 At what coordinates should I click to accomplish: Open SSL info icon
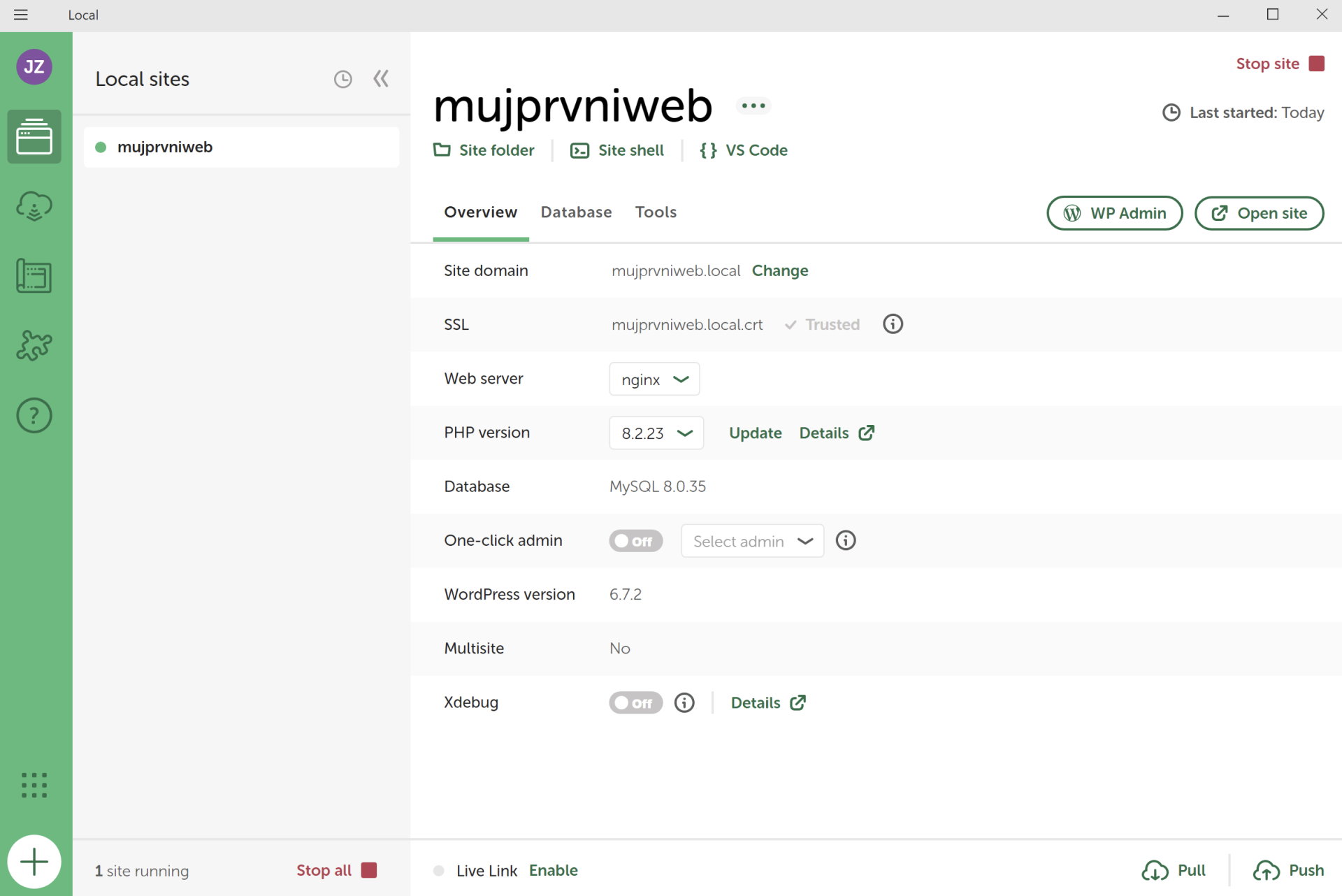893,324
